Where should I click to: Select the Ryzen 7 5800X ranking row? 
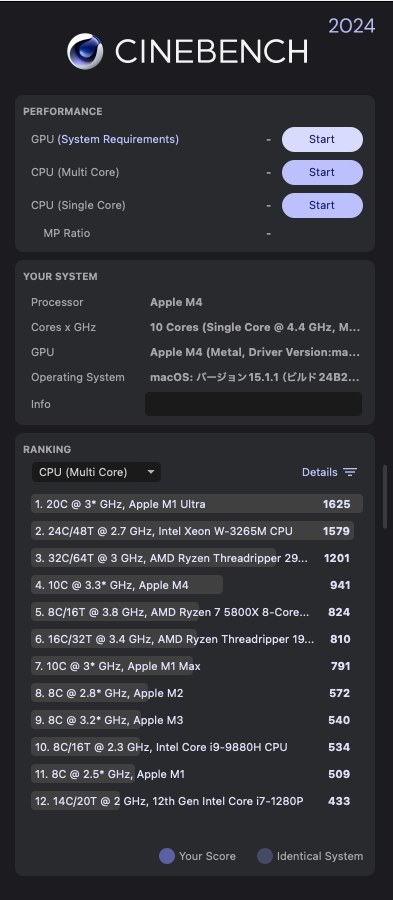197,612
